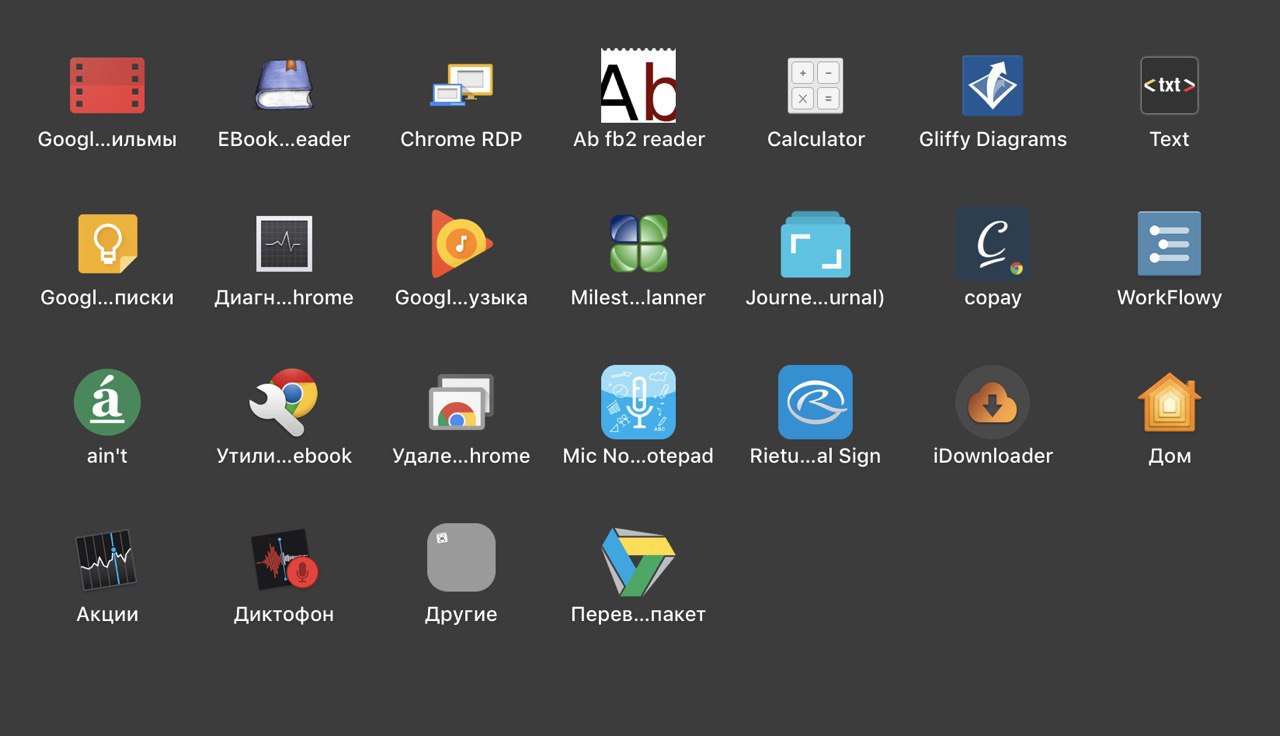Screen dimensions: 1280x736
Task: Launch the ain't app
Action: [x=107, y=402]
